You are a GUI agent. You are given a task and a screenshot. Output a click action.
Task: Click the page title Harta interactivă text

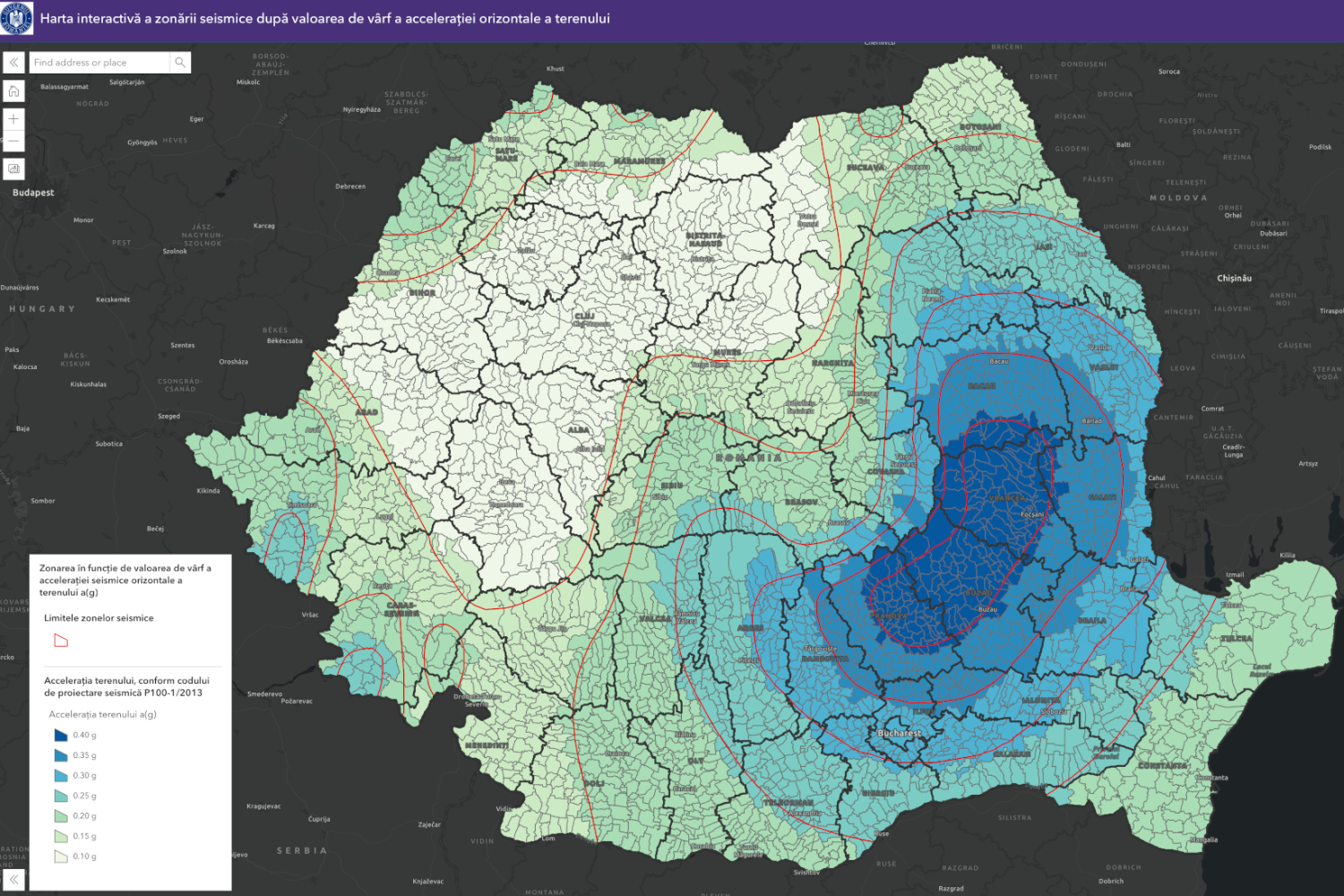coord(324,19)
